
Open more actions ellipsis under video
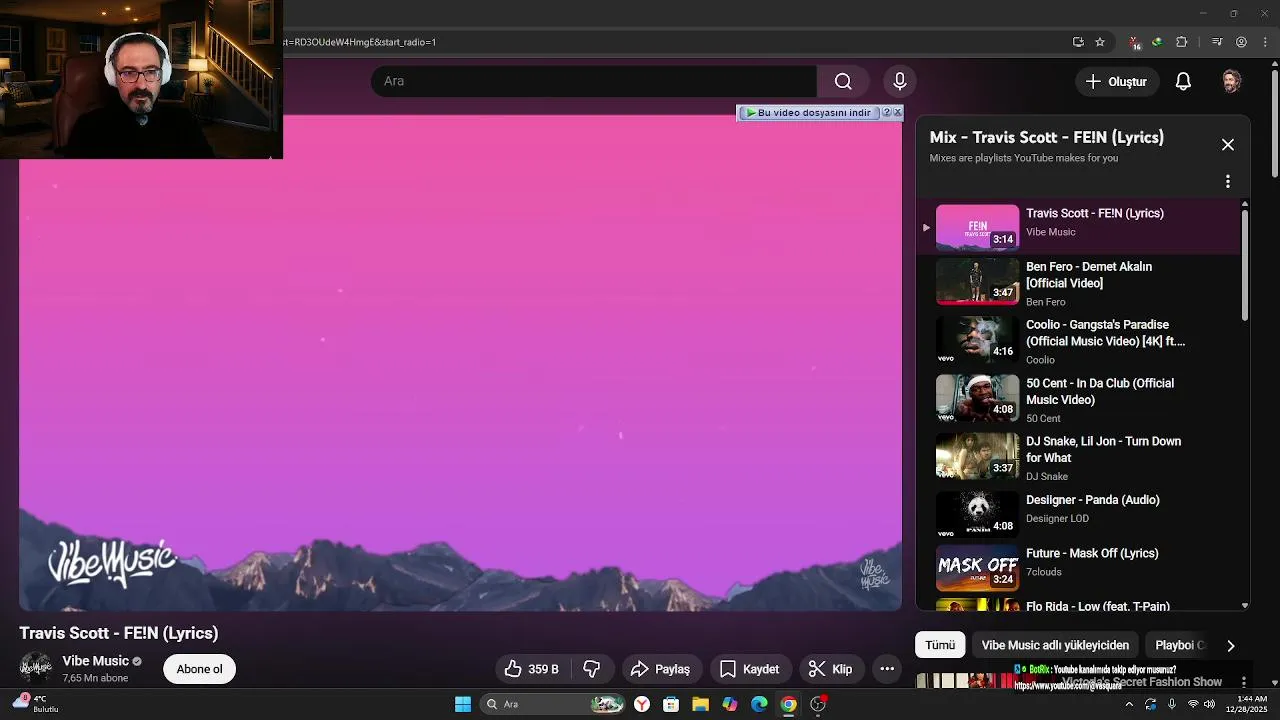(x=887, y=669)
